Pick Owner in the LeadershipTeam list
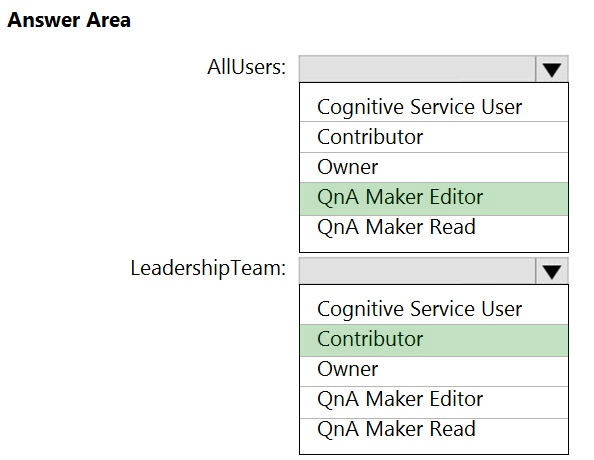This screenshot has width=594, height=460. tap(434, 370)
